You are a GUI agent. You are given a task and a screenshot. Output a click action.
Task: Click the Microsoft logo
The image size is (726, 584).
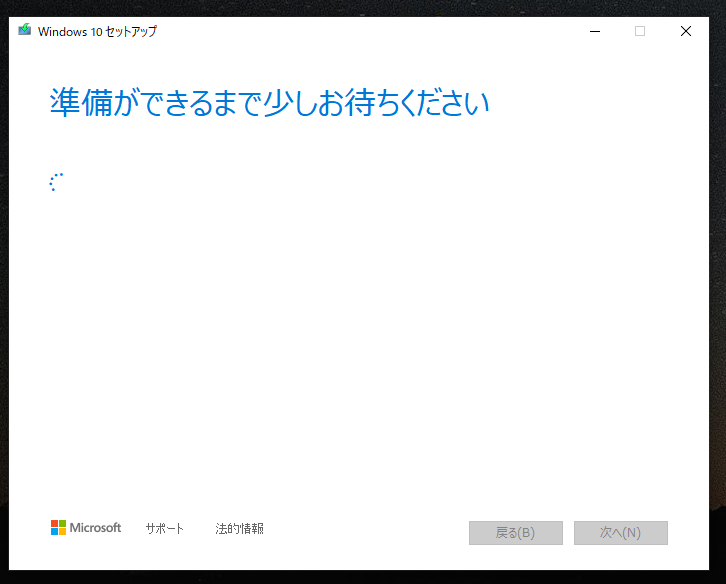tap(86, 527)
